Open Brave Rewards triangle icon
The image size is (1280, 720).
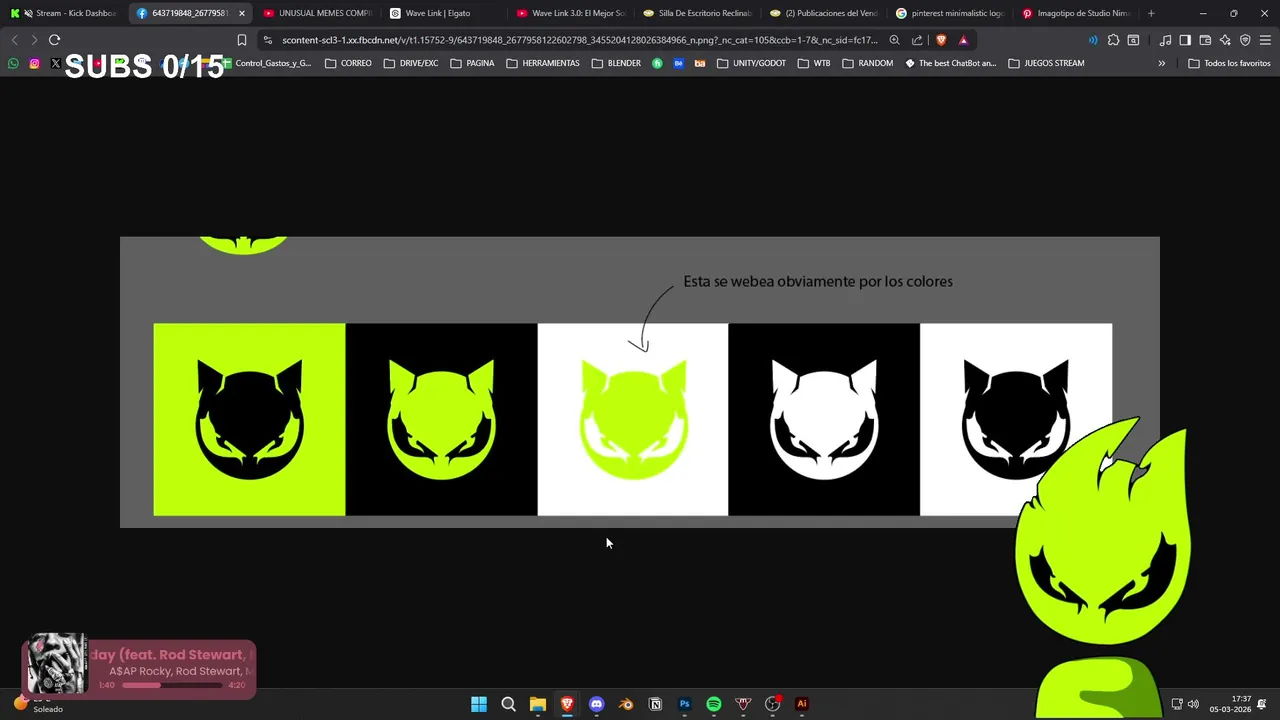pyautogui.click(x=963, y=40)
